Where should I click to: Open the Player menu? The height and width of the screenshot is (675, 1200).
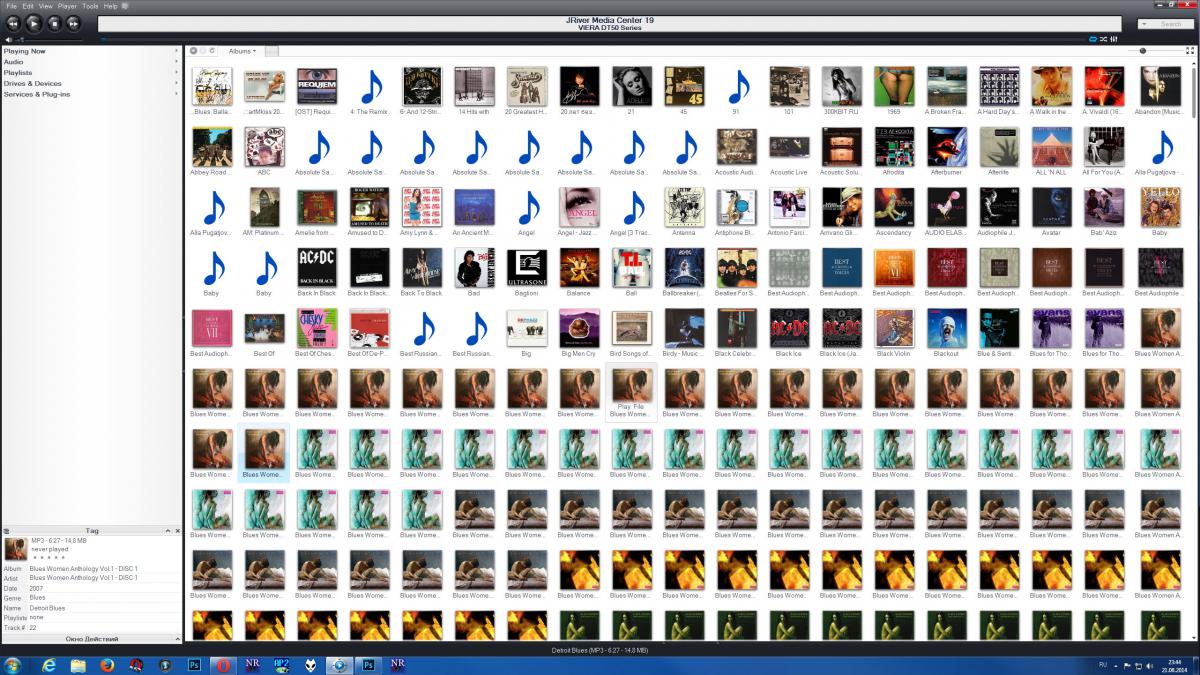[67, 6]
